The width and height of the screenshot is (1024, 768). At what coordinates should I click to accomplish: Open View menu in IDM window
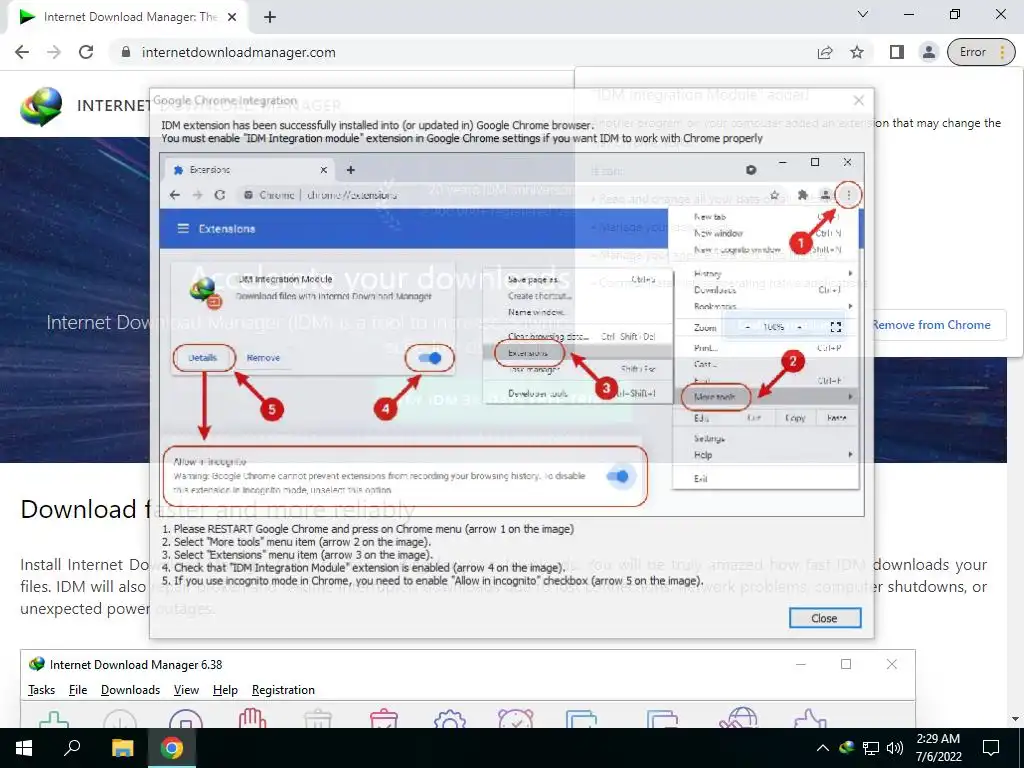186,690
